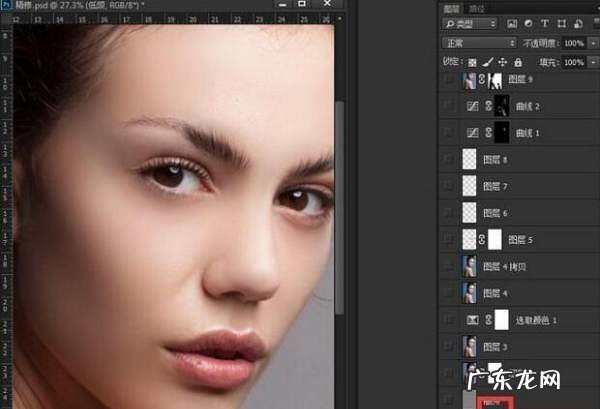Click the curves adjustment icon of 曲线 1
Screen dimensions: 600x409
click(x=473, y=133)
